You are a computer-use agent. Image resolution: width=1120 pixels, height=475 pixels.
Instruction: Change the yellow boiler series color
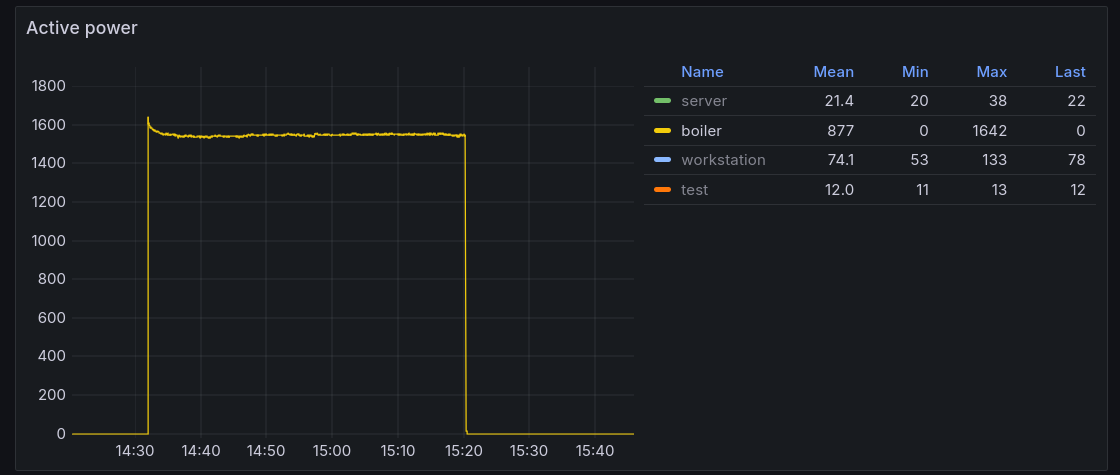point(662,131)
